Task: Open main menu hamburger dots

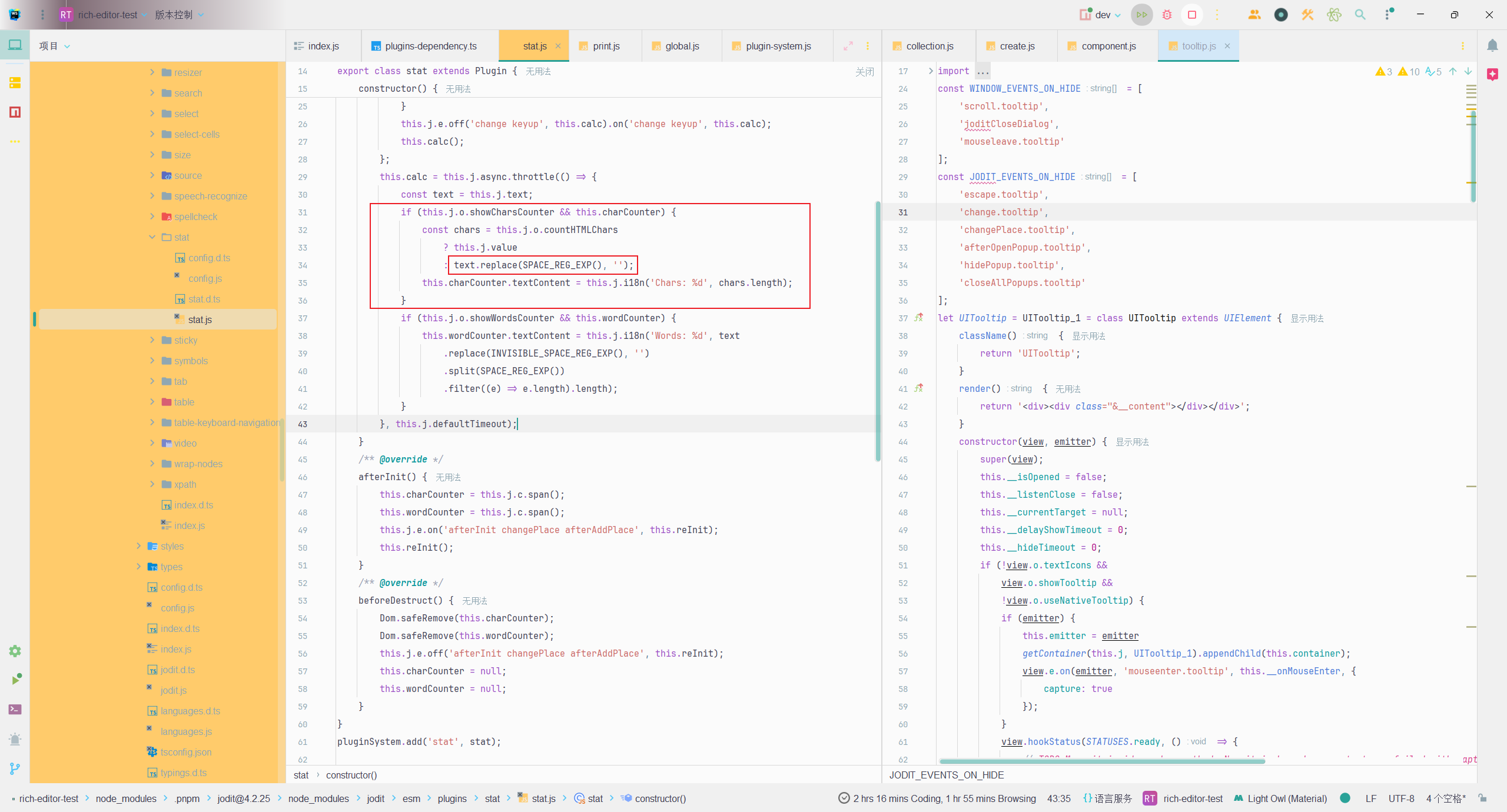Action: coord(42,15)
